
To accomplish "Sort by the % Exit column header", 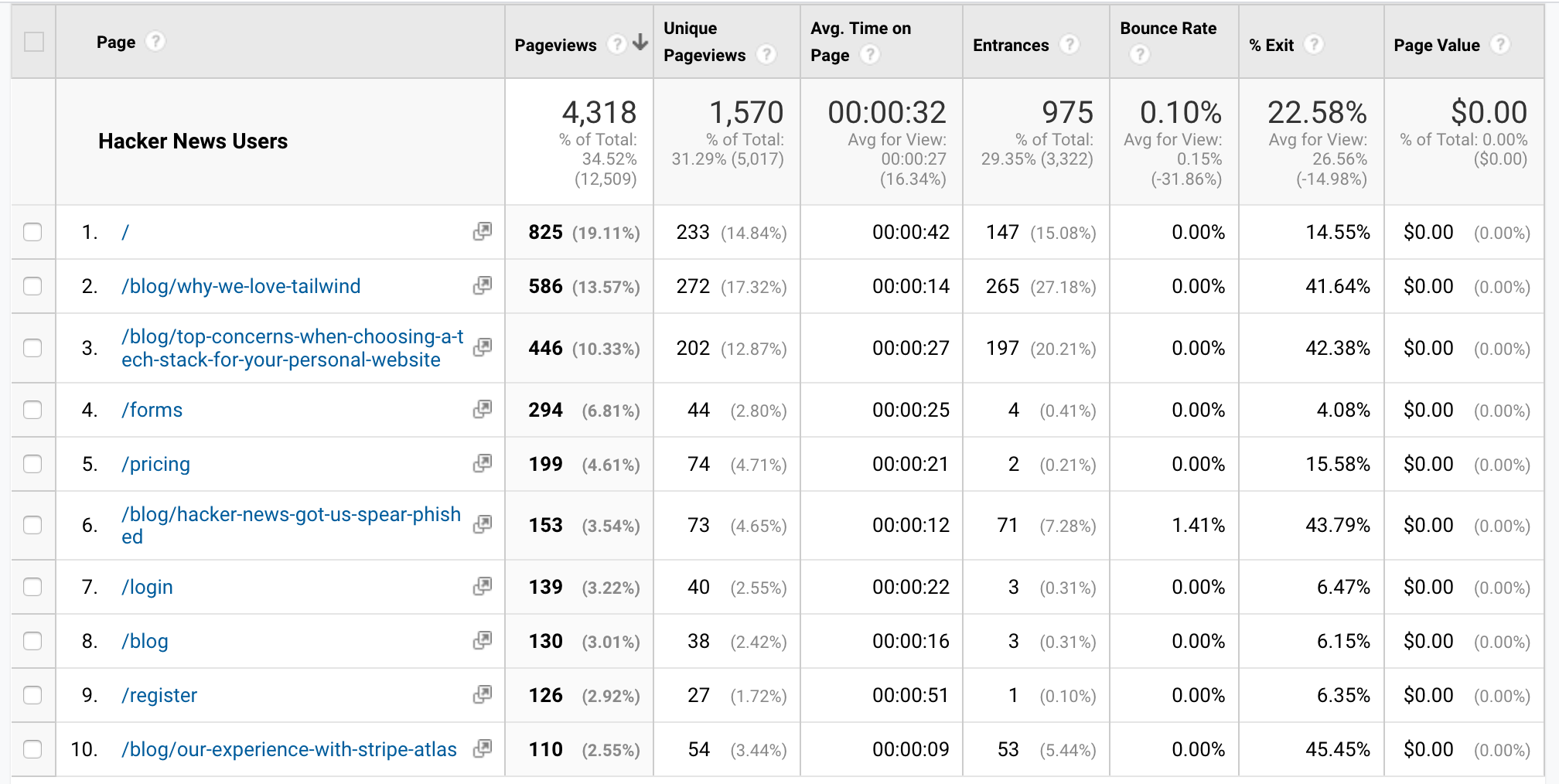I will coord(1271,45).
